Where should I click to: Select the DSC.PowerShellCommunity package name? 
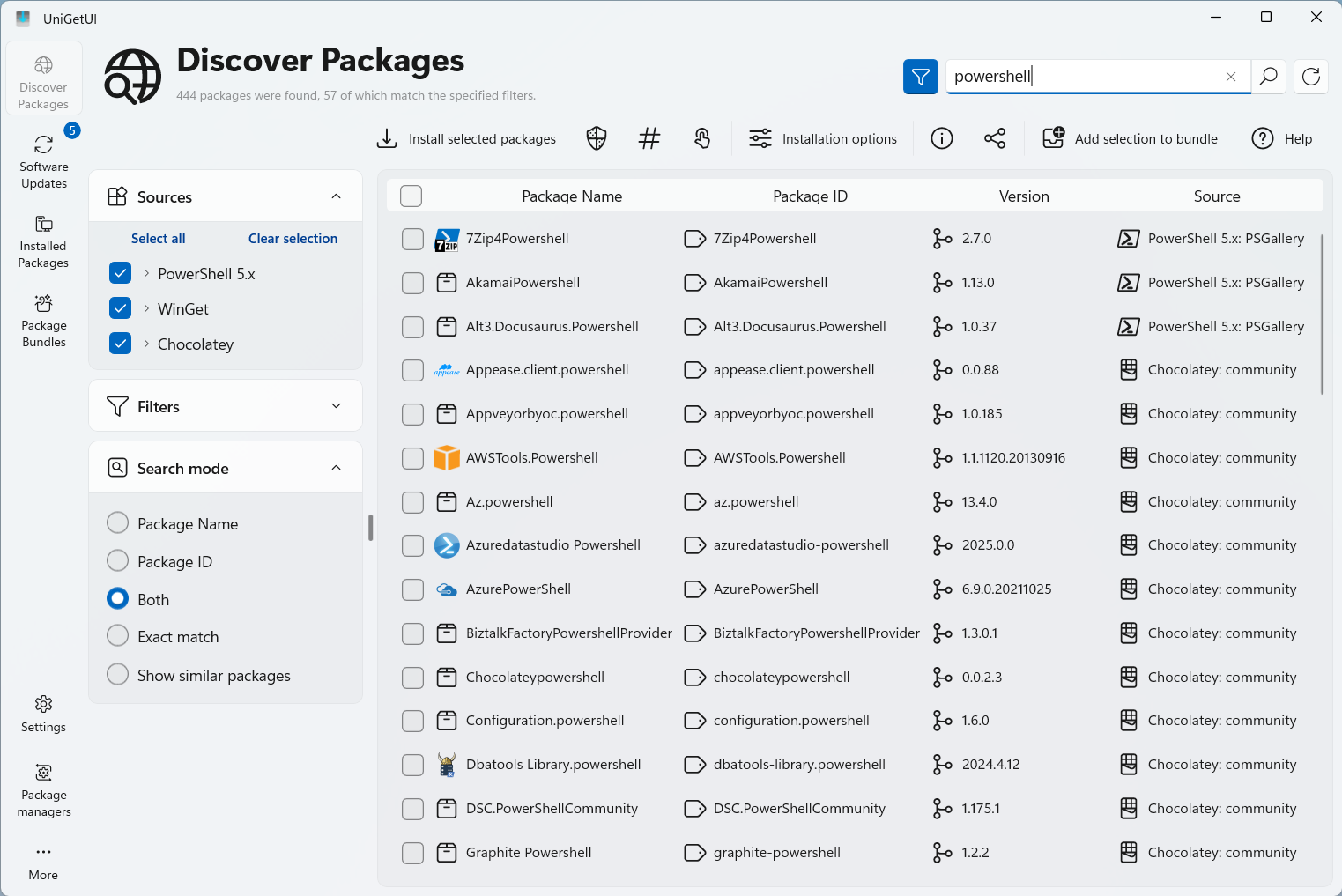(552, 809)
